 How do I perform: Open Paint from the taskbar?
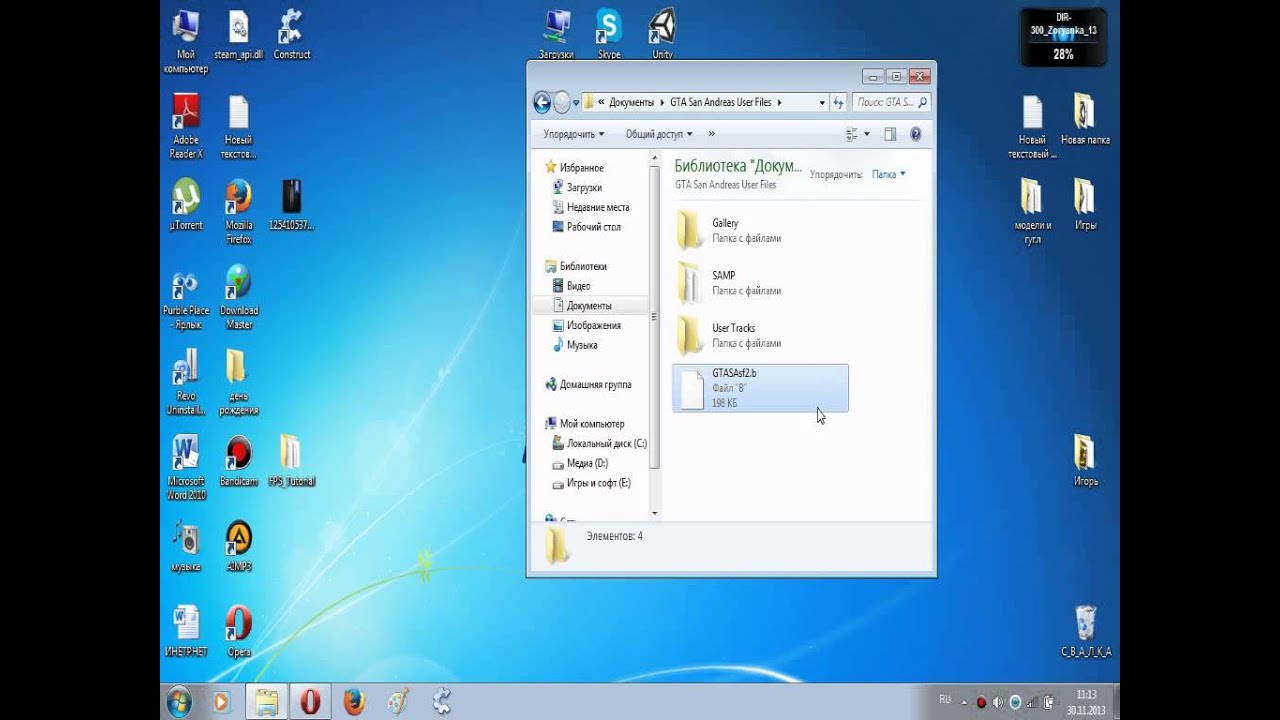click(x=397, y=702)
